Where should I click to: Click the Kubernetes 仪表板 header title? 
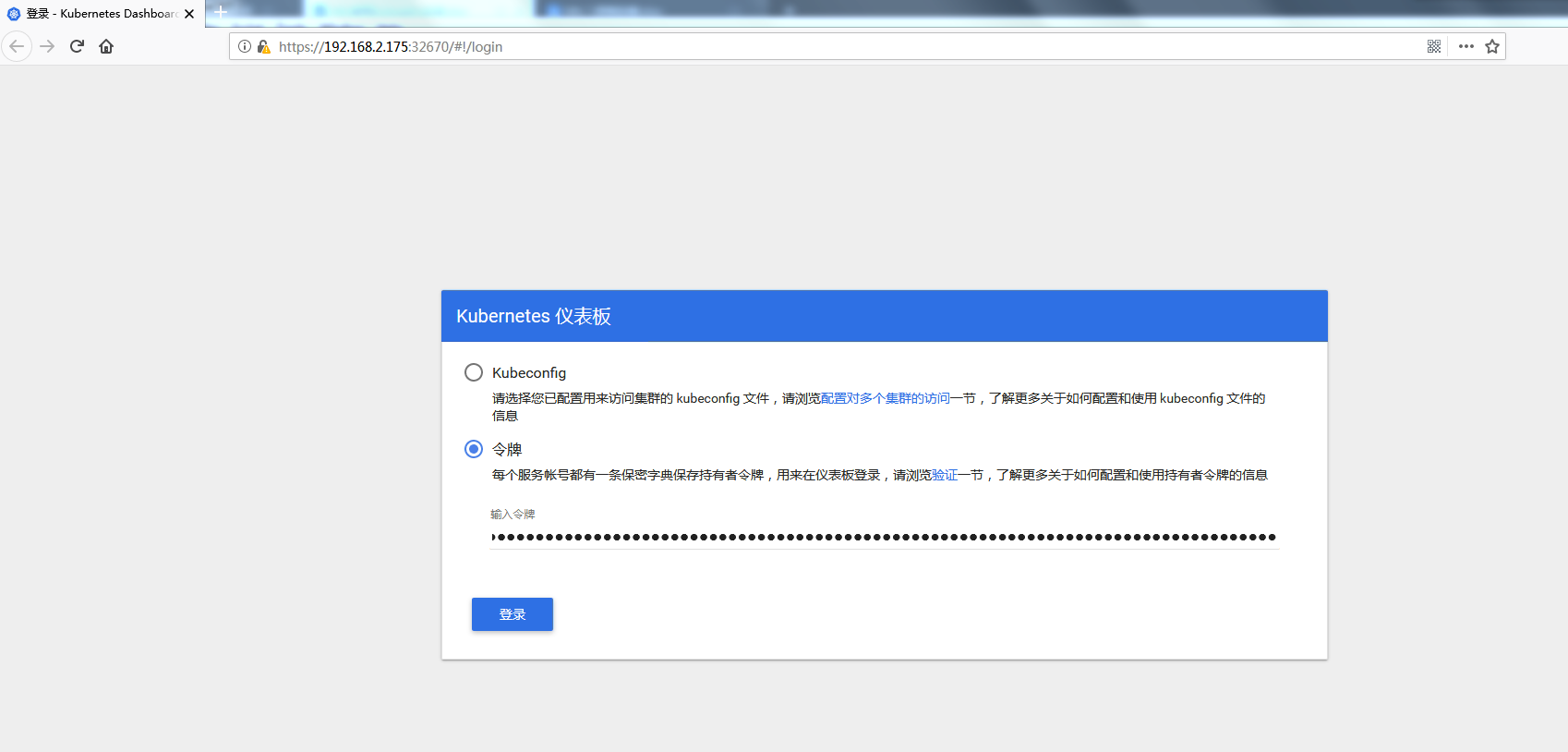534,316
